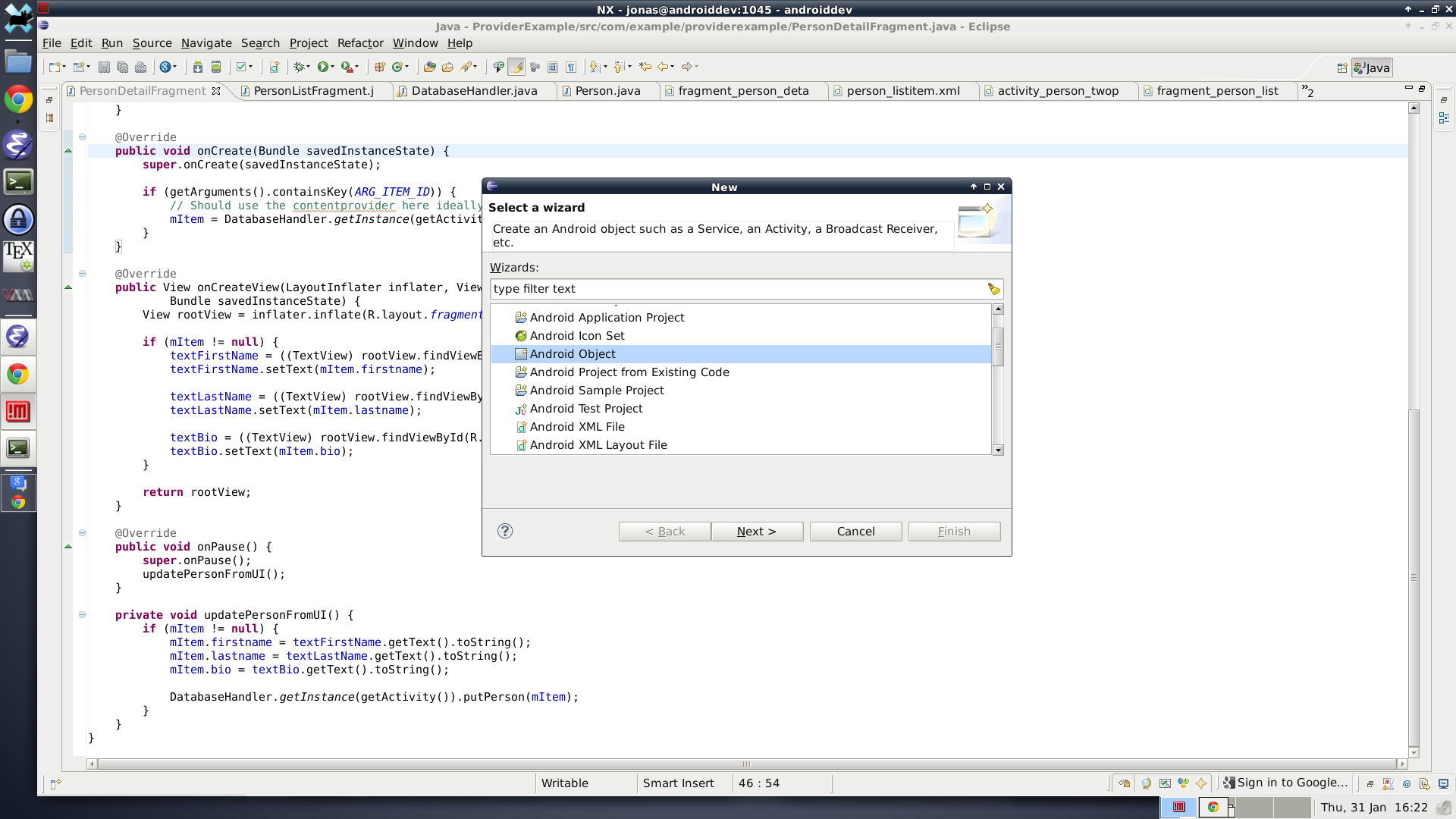This screenshot has width=1456, height=819.
Task: Collapse the onCreate method with its fold marker
Action: (x=82, y=137)
